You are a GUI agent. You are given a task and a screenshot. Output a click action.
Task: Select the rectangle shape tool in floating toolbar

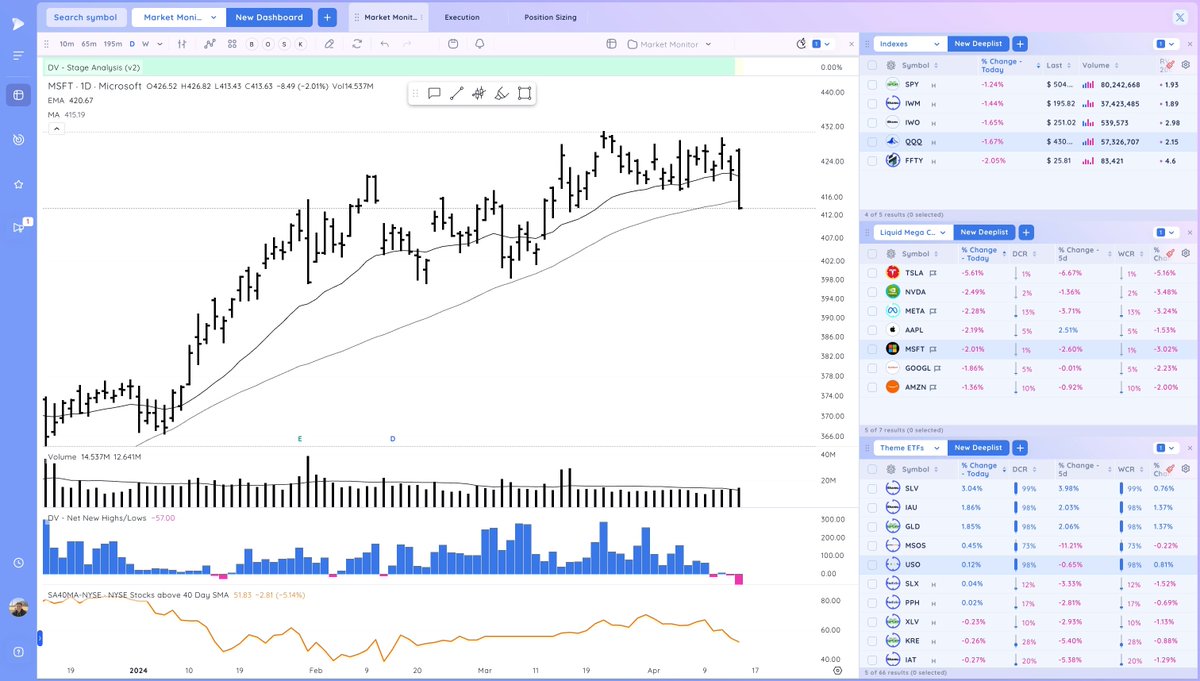pyautogui.click(x=524, y=93)
